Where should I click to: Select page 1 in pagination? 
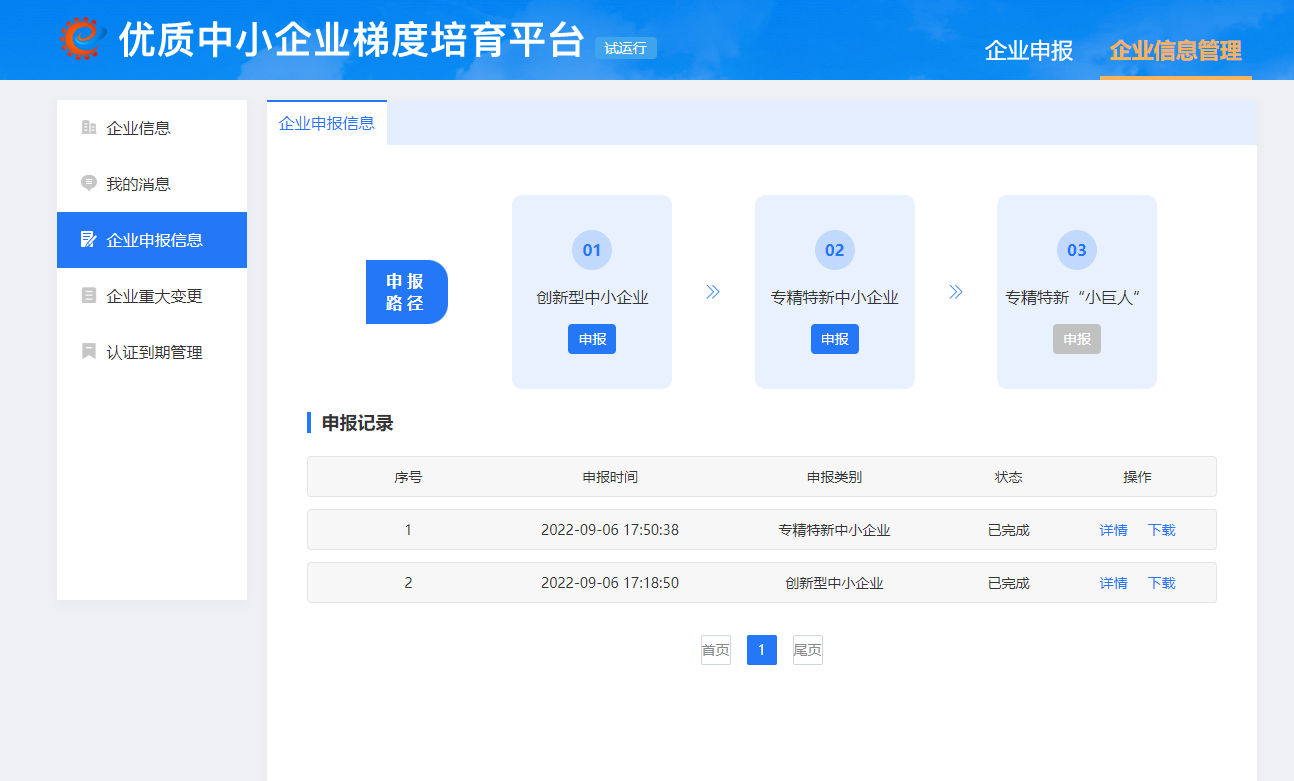pos(761,650)
